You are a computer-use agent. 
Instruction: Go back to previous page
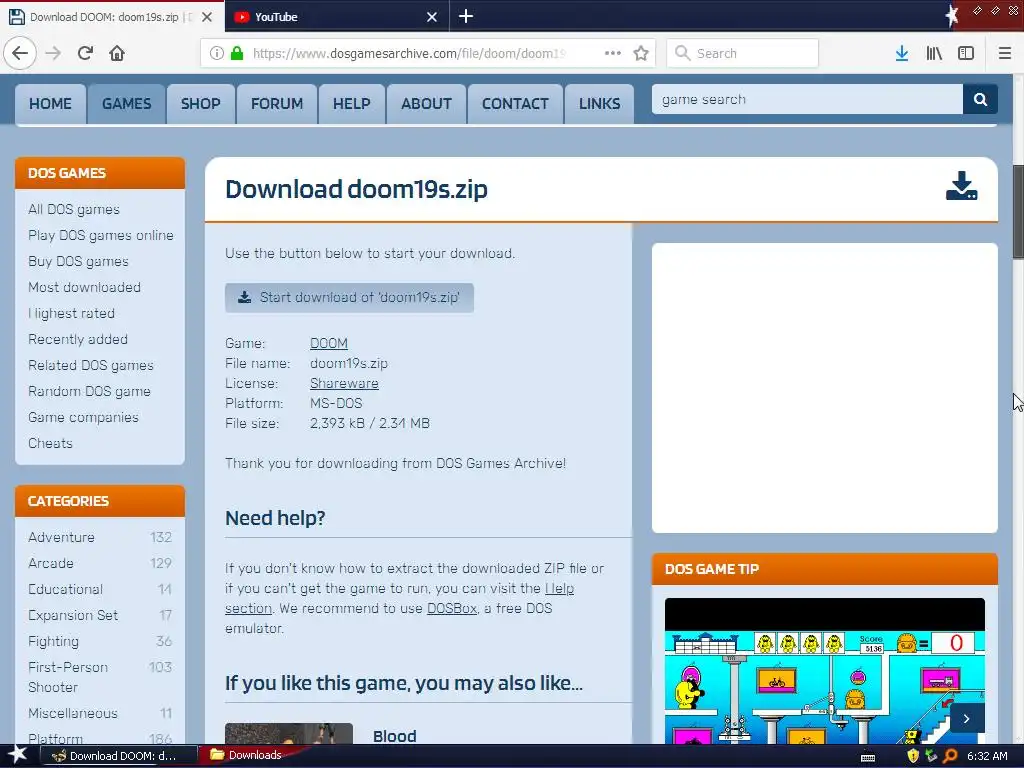(20, 53)
